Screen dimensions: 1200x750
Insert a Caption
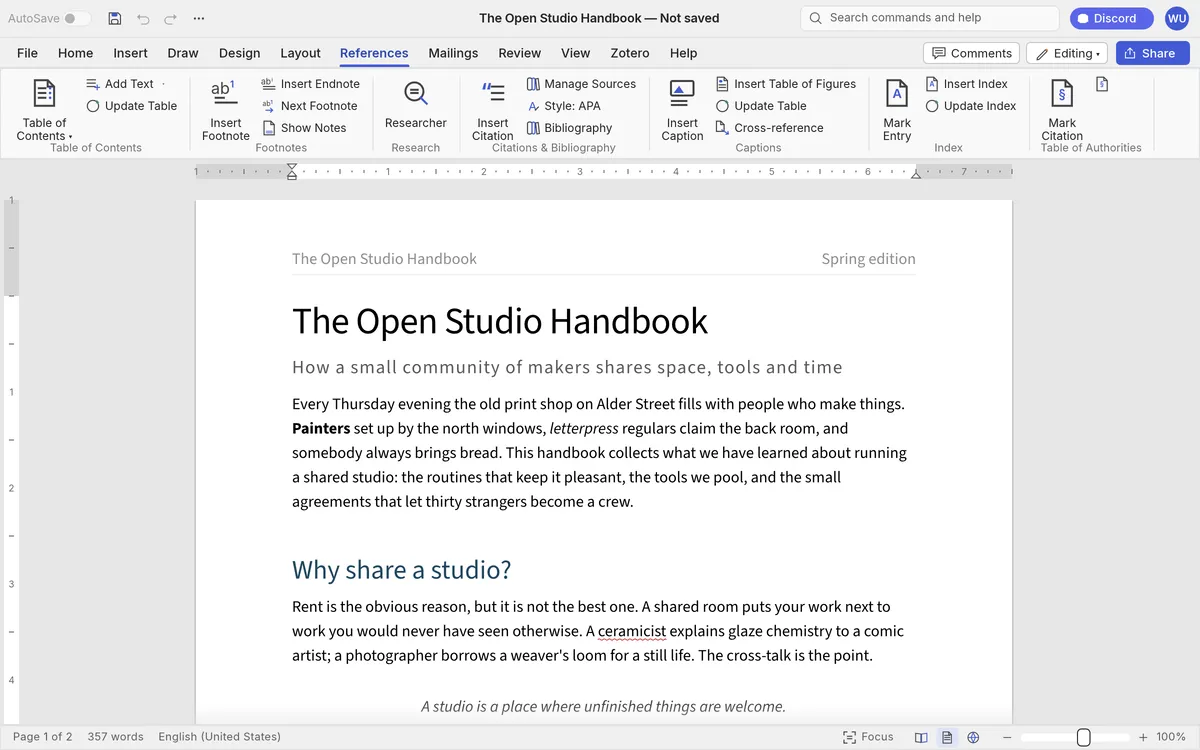[x=682, y=110]
